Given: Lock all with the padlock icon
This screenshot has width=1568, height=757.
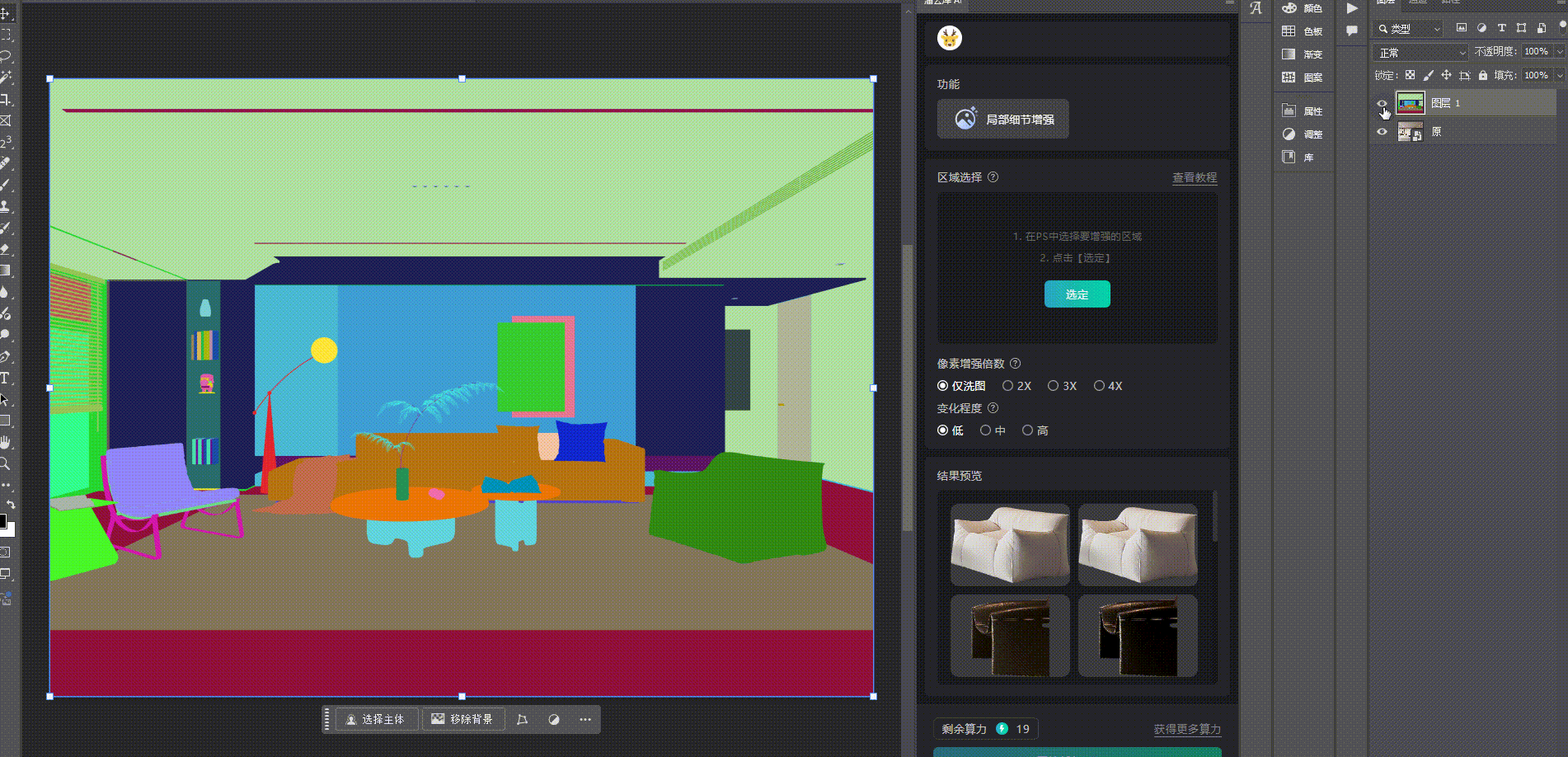Looking at the screenshot, I should click(1483, 75).
